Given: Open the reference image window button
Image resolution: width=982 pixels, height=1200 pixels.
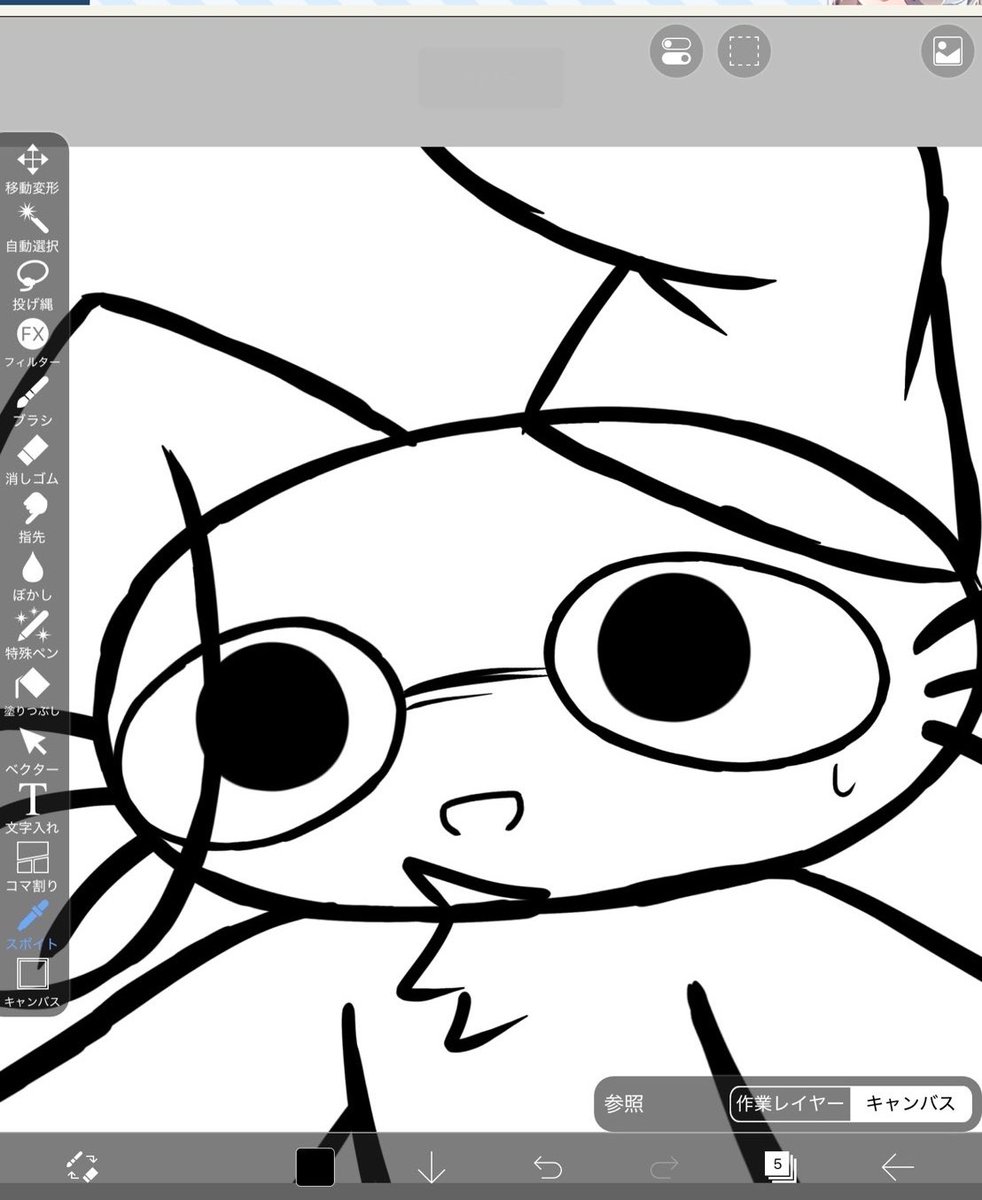Looking at the screenshot, I should 947,50.
